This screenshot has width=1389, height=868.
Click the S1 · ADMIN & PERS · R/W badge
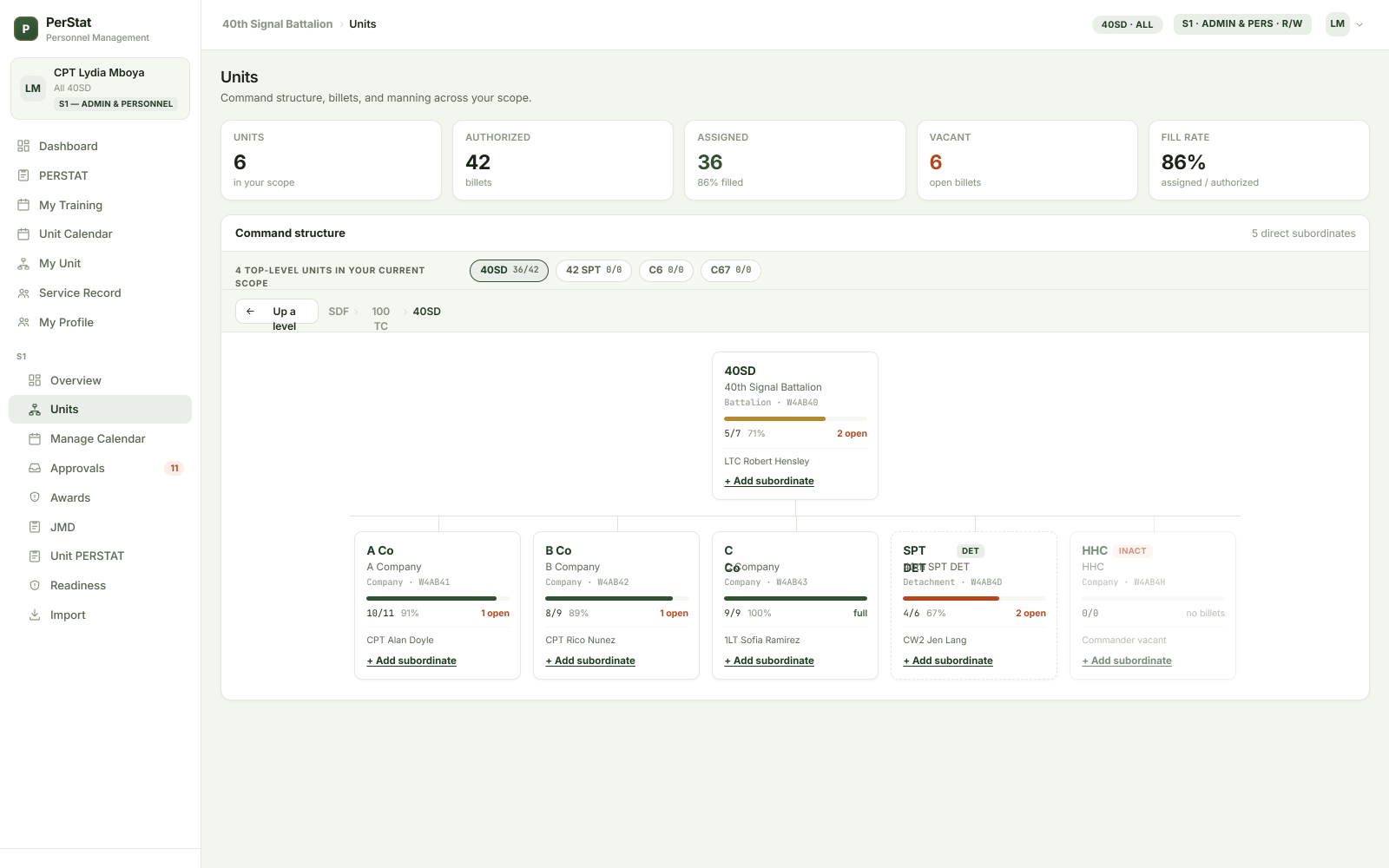(x=1241, y=24)
